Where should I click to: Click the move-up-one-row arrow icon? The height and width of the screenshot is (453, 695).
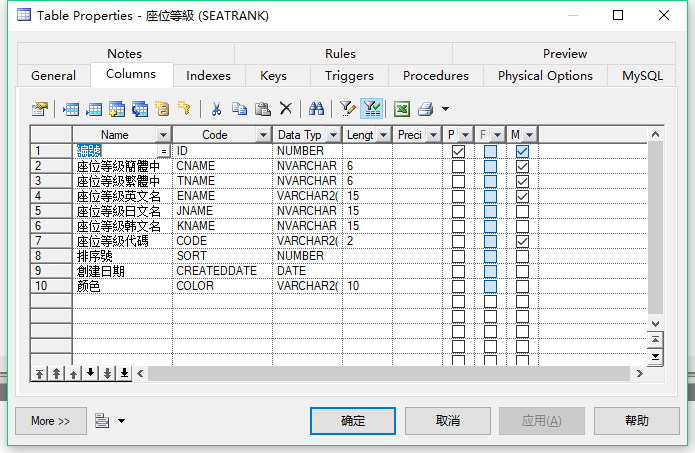point(73,374)
